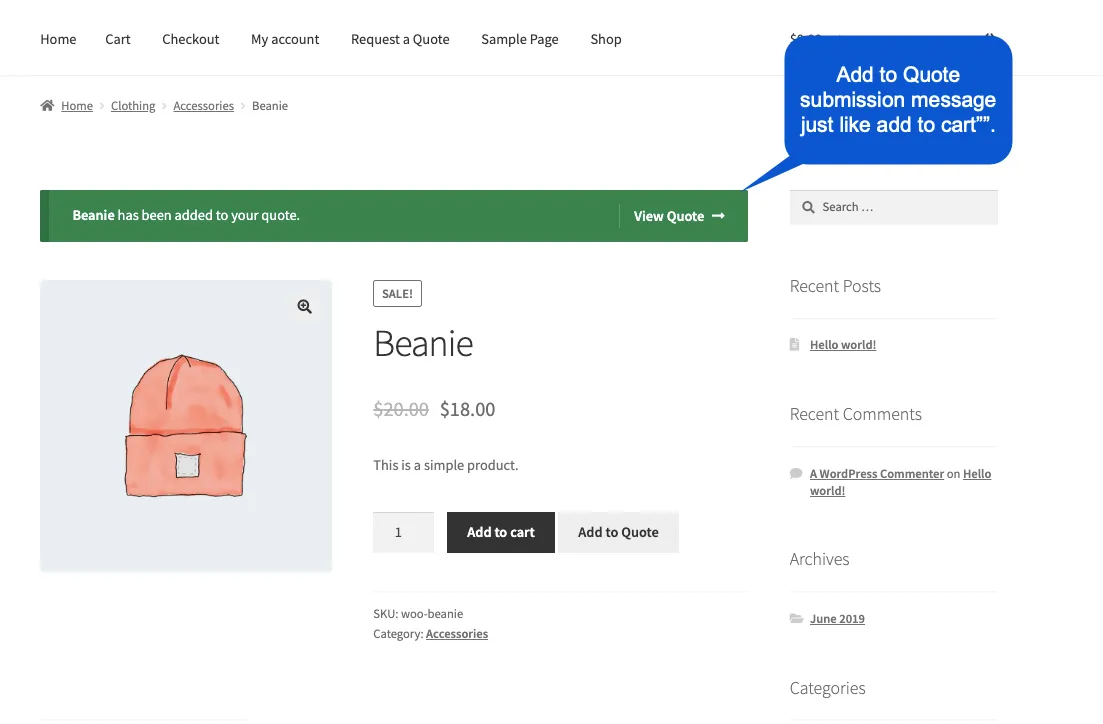Click the A WordPress Commenter link
The width and height of the screenshot is (1103, 724).
click(876, 473)
